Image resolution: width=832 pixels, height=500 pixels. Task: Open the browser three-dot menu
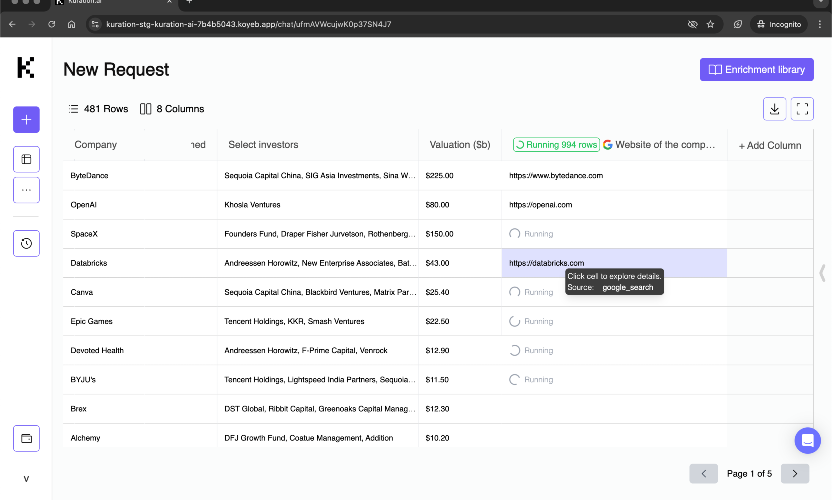pos(820,24)
